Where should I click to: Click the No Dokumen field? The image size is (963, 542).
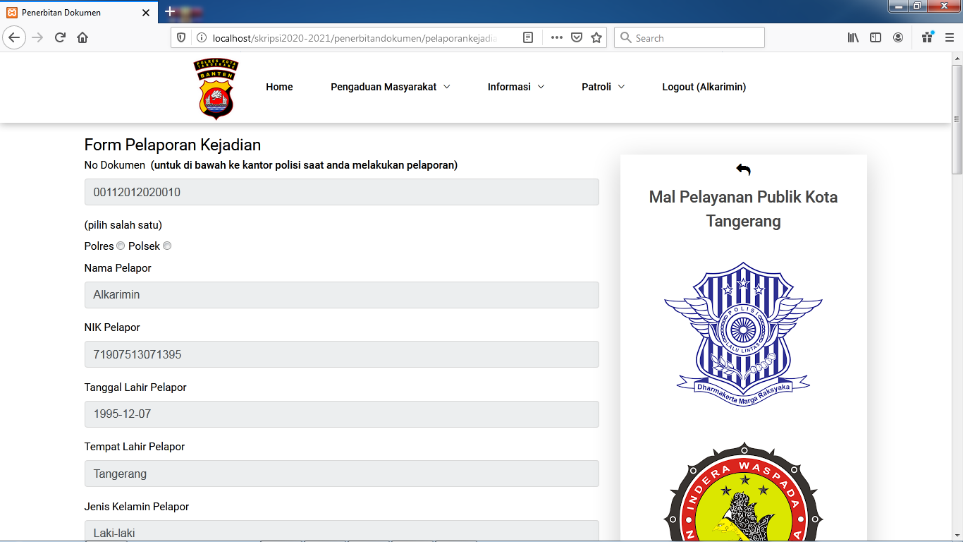[341, 192]
